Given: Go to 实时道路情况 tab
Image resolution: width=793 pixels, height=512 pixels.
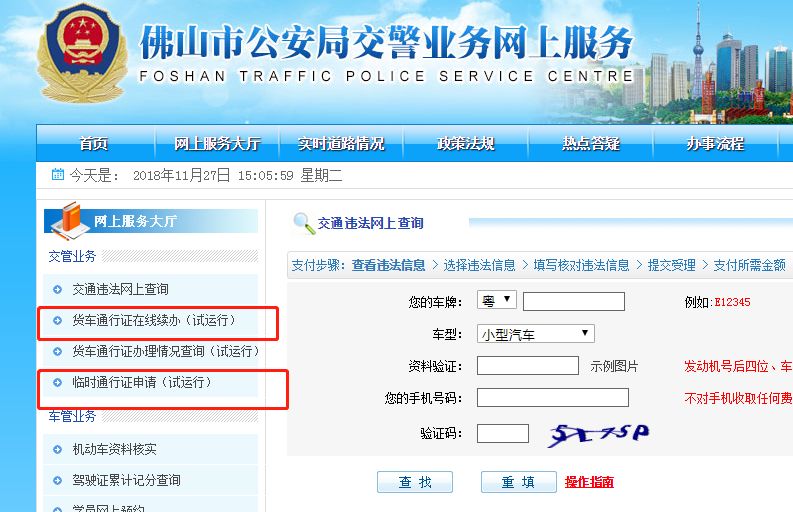Looking at the screenshot, I should coord(341,144).
